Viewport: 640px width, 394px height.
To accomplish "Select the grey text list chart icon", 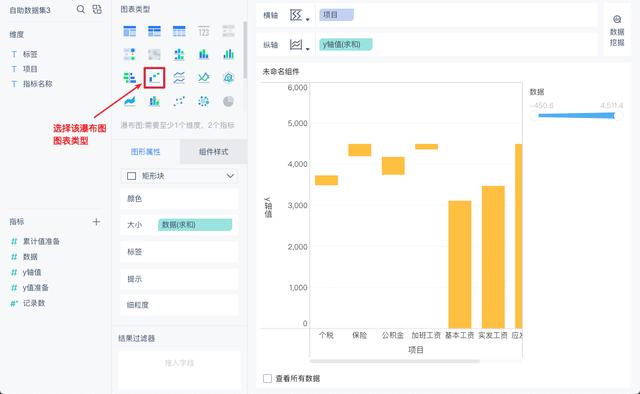I will (229, 31).
